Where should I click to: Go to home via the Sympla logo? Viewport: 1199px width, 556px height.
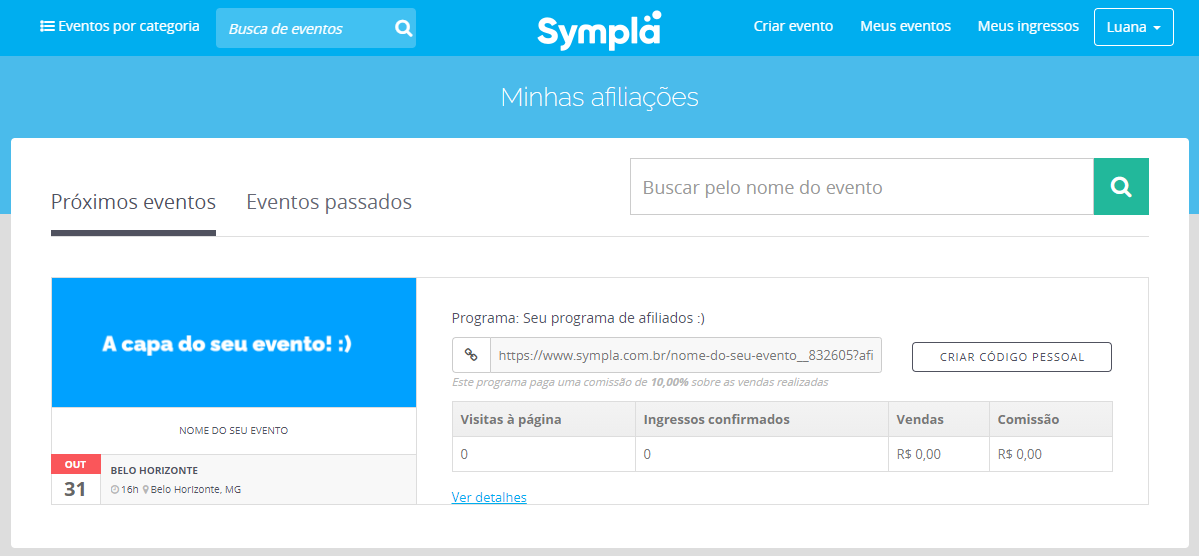[599, 31]
